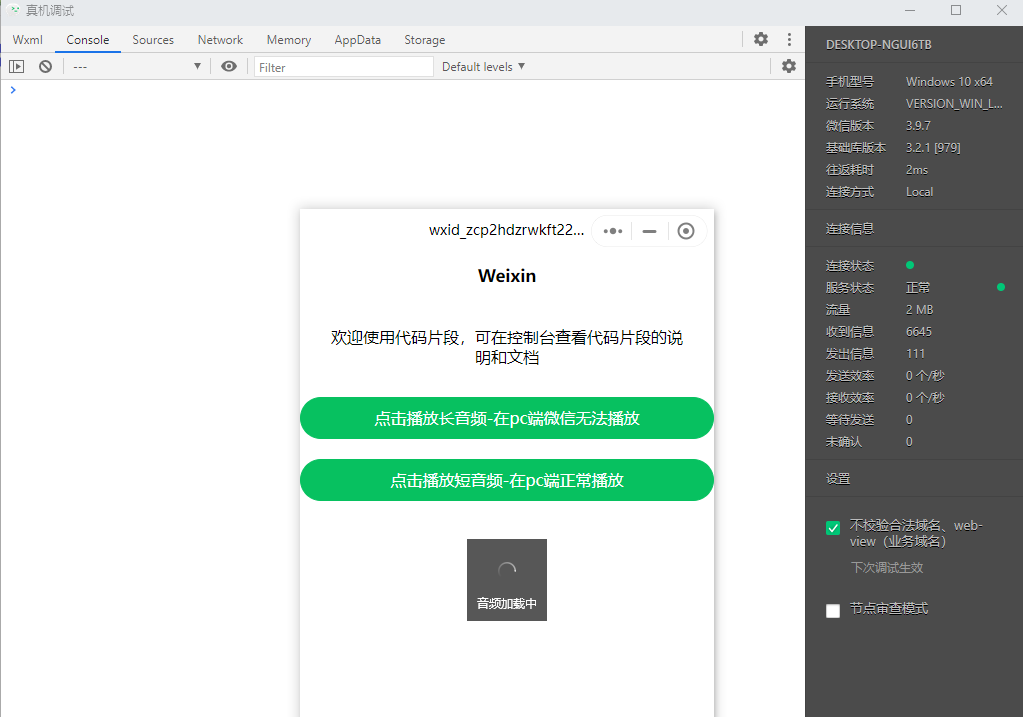Click the console prompt chevron
1023x717 pixels.
pyautogui.click(x=13, y=90)
